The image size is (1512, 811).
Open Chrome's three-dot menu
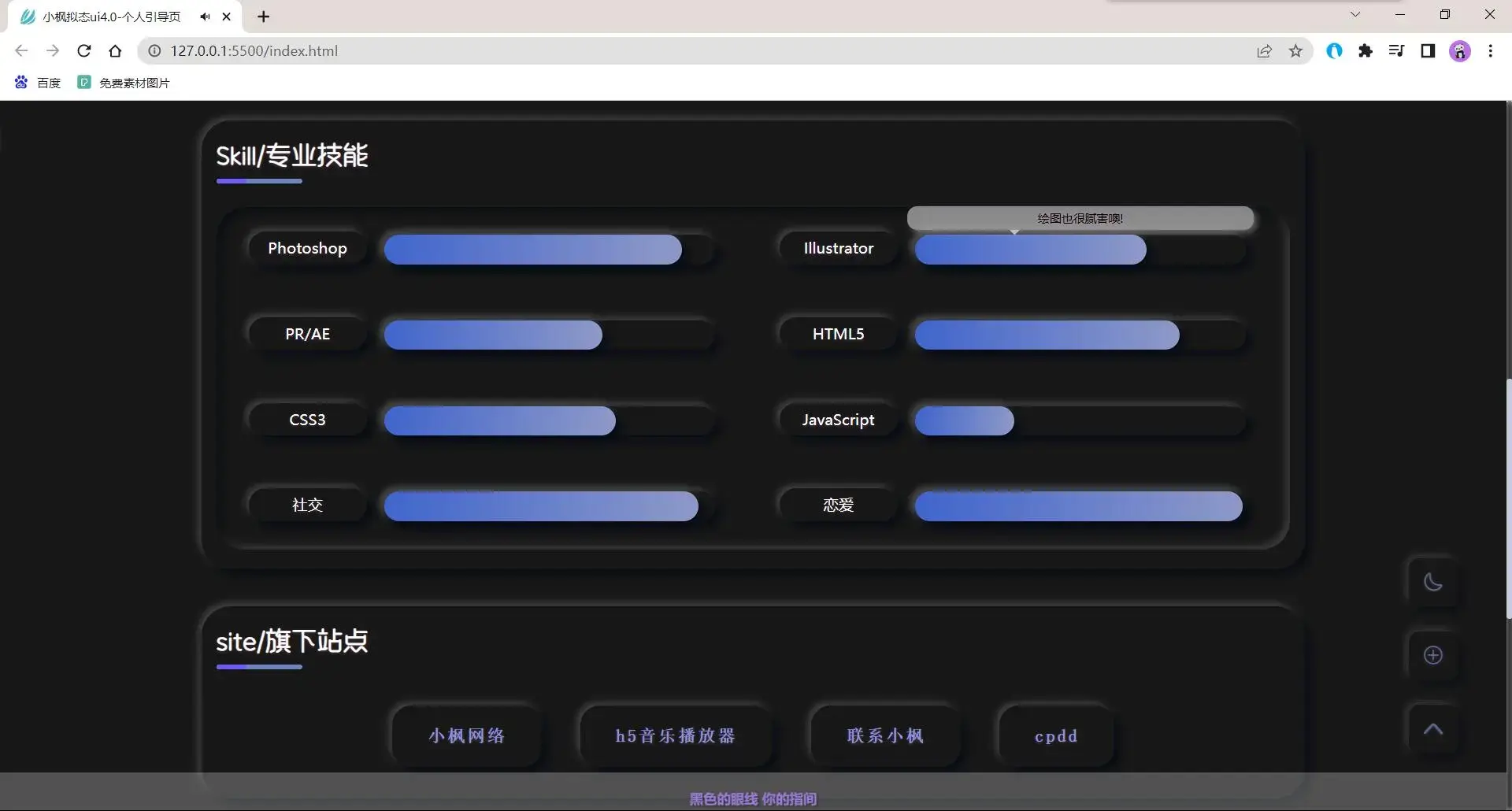[1491, 50]
